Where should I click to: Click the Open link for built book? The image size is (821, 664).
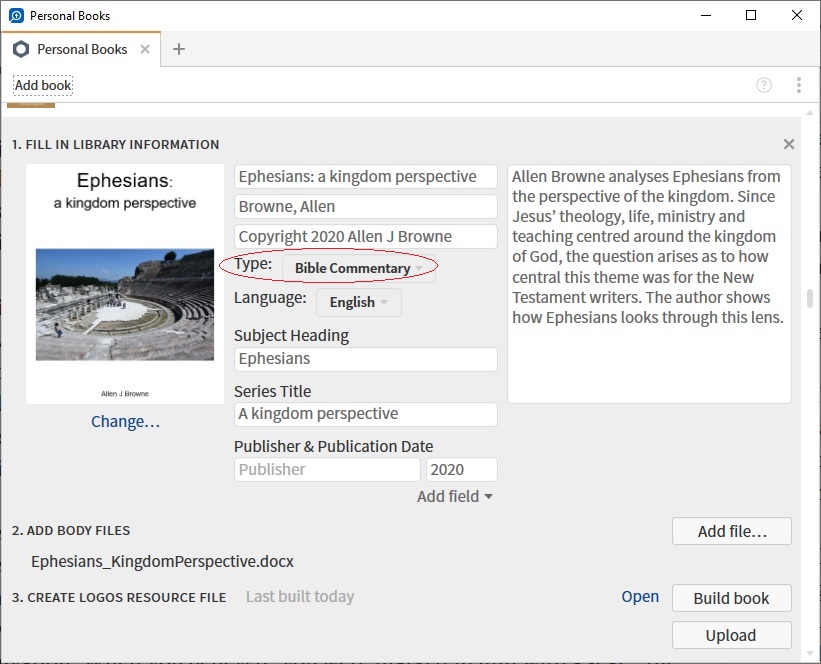pyautogui.click(x=640, y=597)
